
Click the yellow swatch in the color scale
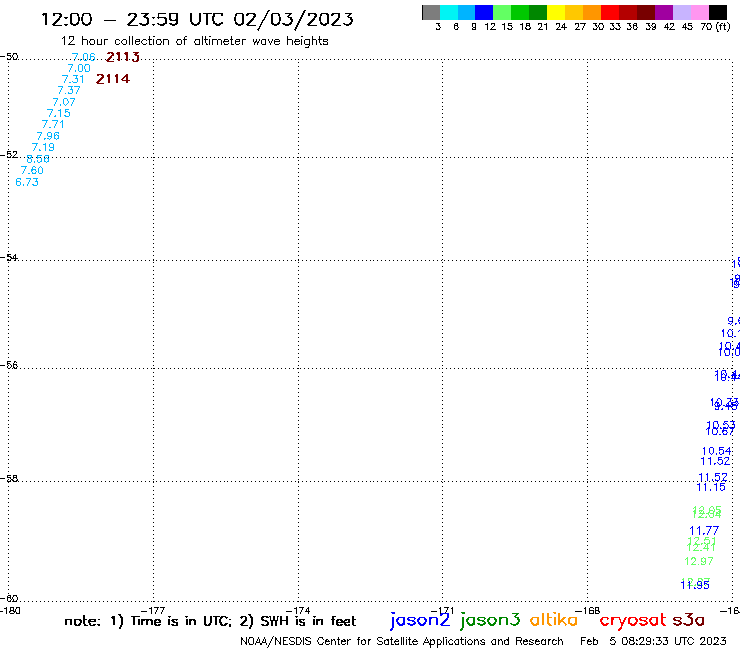[x=556, y=12]
